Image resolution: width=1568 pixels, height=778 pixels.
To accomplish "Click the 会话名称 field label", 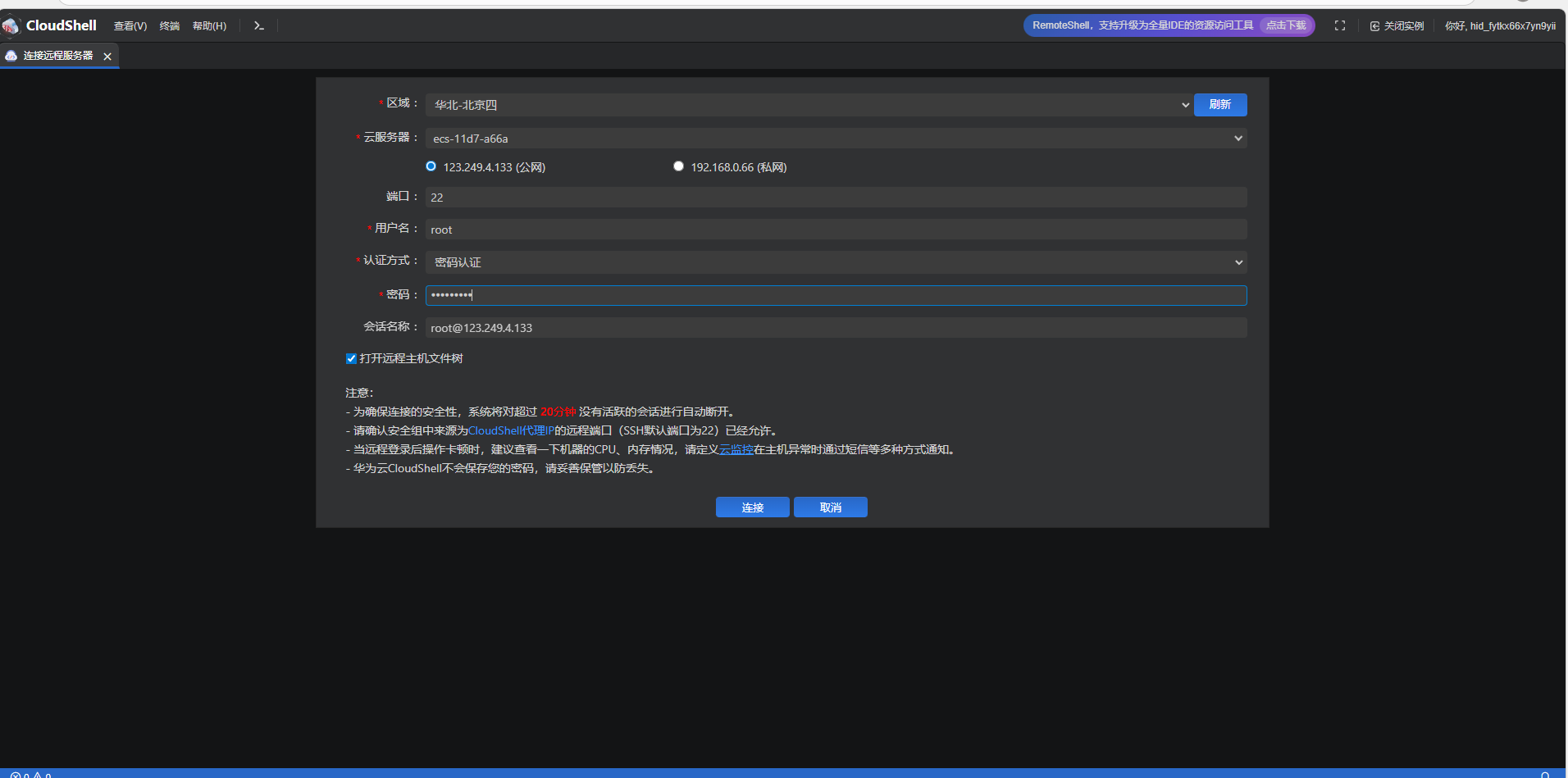I will [x=391, y=326].
